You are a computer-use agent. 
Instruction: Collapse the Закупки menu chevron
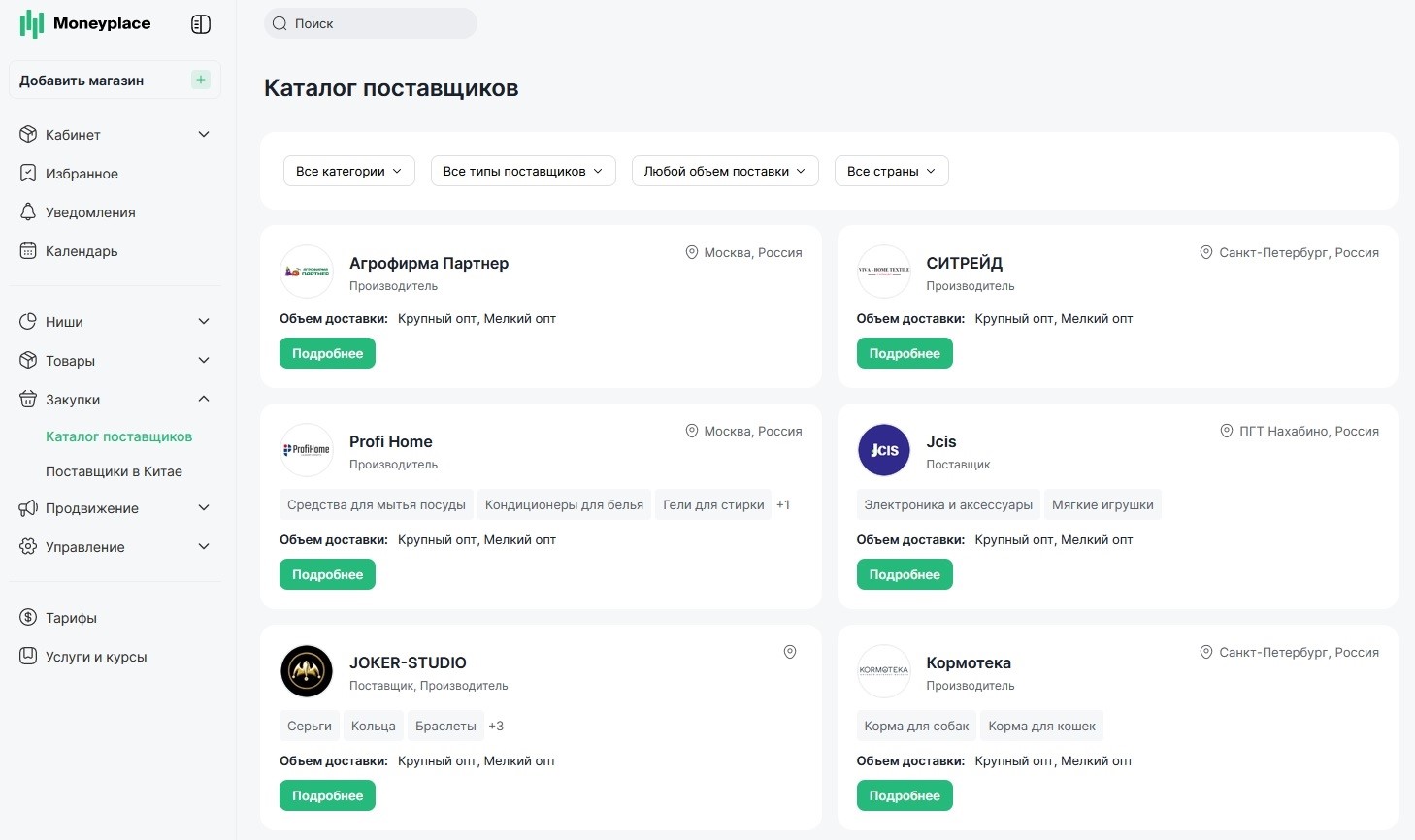coord(204,399)
